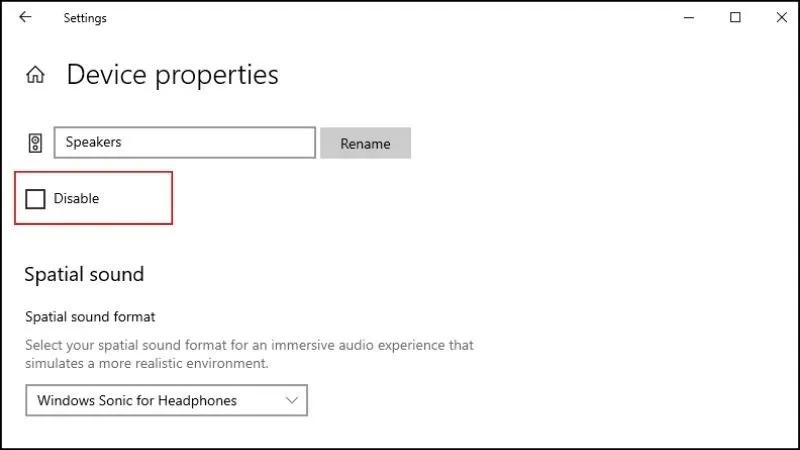The height and width of the screenshot is (450, 800).
Task: Click the spatial sound description paragraph
Action: pos(249,354)
